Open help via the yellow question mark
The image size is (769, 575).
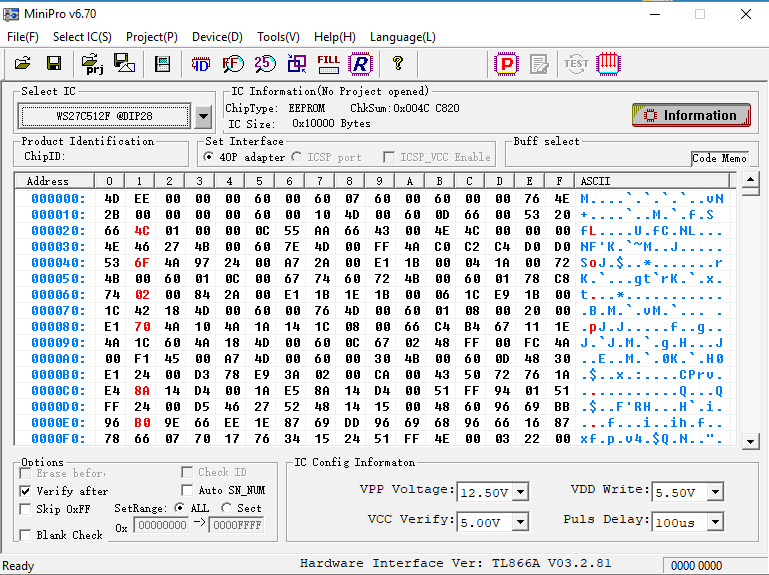(398, 63)
